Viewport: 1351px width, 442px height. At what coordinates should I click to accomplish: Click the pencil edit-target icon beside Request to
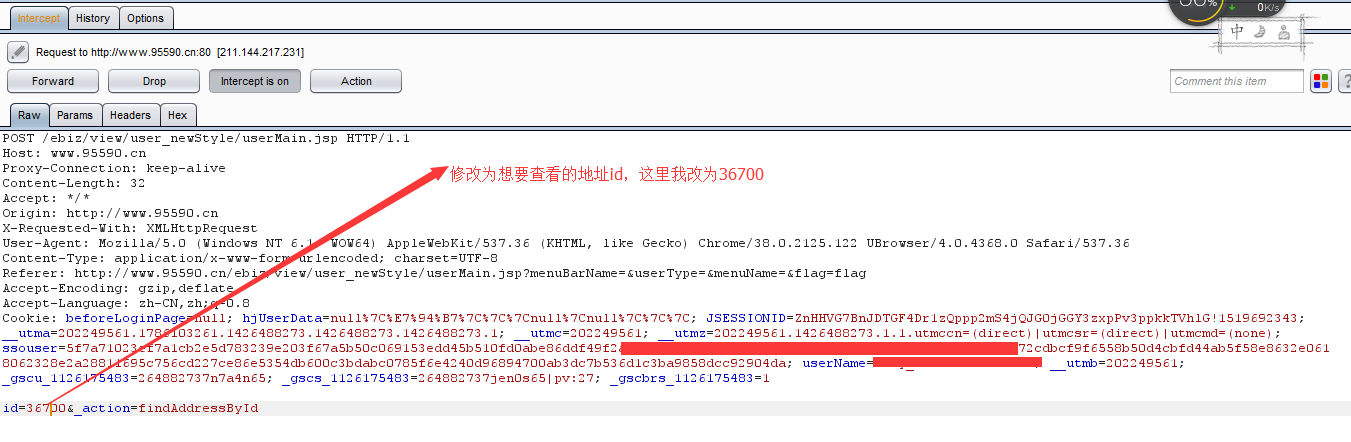18,52
